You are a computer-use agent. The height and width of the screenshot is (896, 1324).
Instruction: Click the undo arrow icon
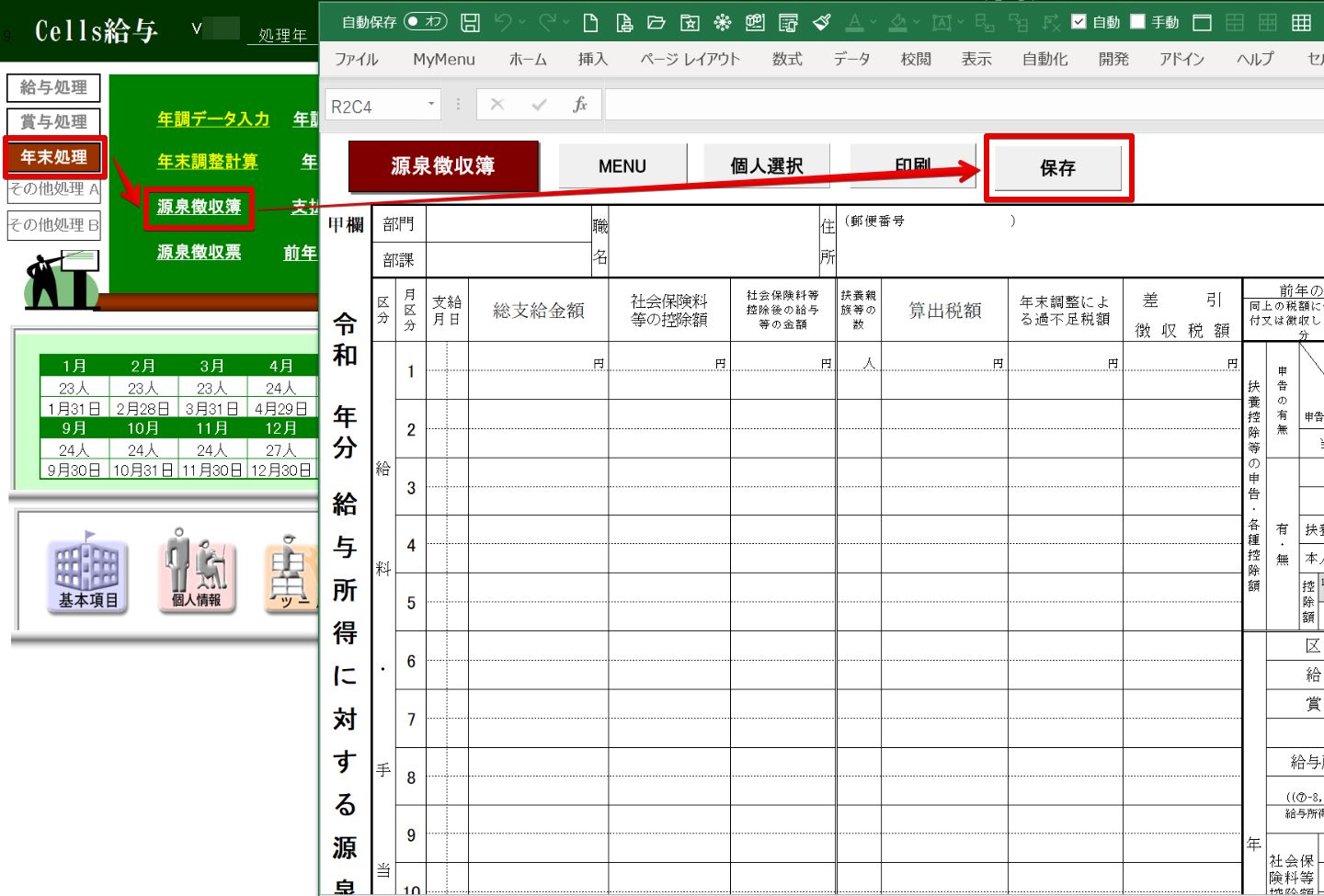502,22
